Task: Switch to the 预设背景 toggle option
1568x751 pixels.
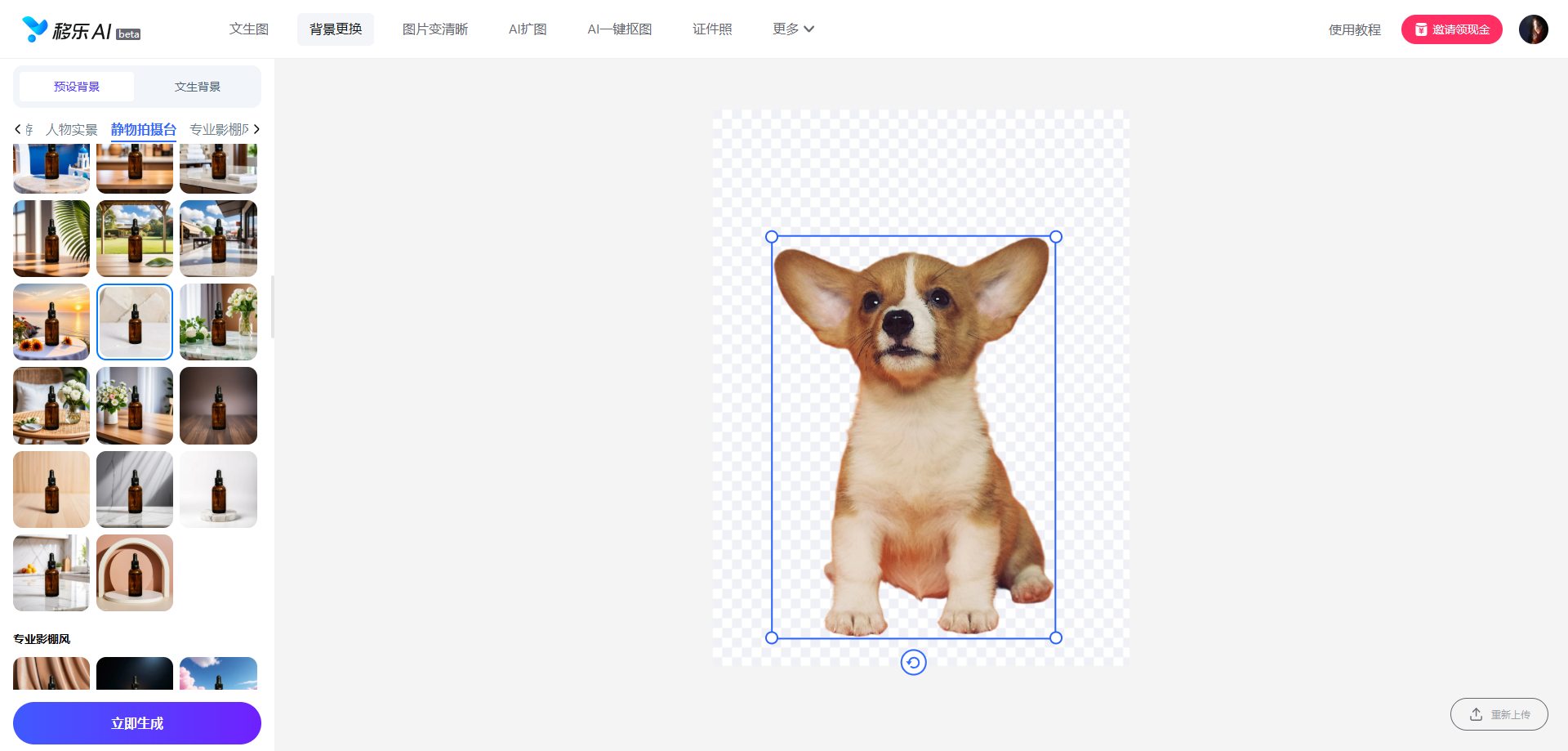Action: click(x=77, y=87)
